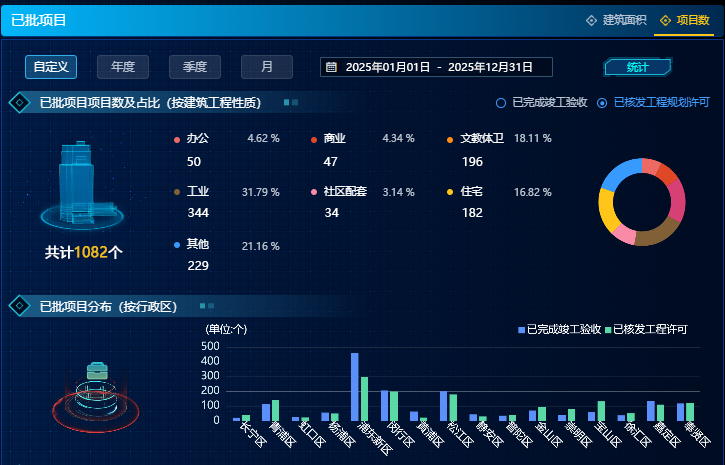The width and height of the screenshot is (725, 465).
Task: Choose the 季度 filter button
Action: tap(195, 67)
